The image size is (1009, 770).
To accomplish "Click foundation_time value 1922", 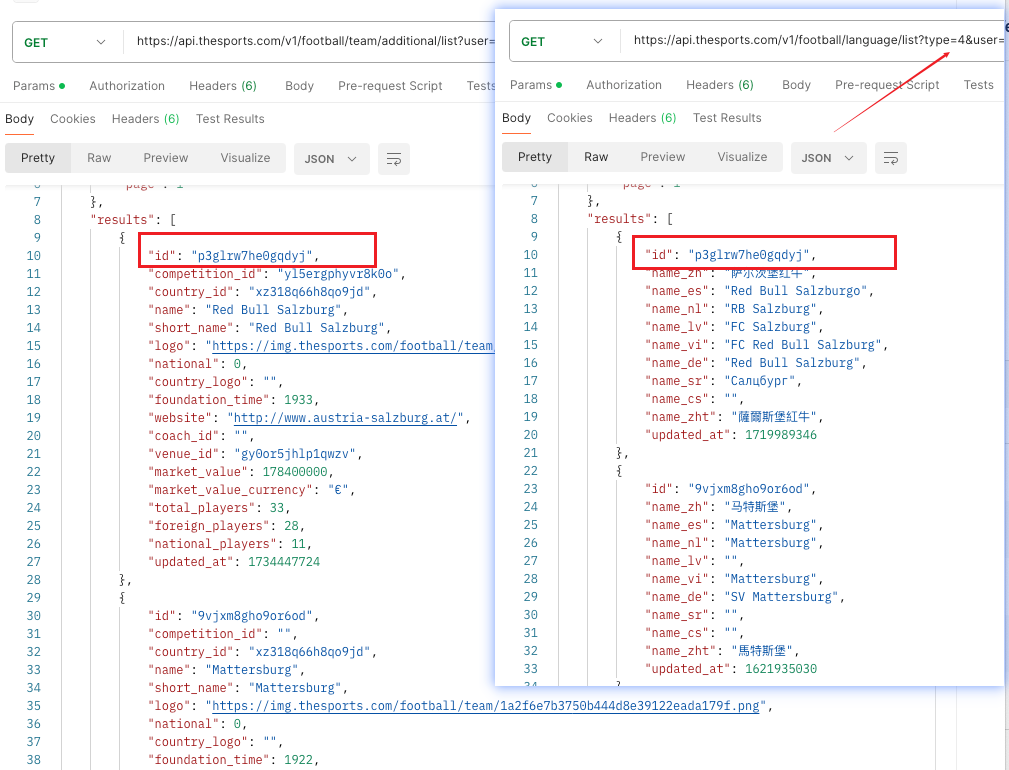I will pos(298,760).
